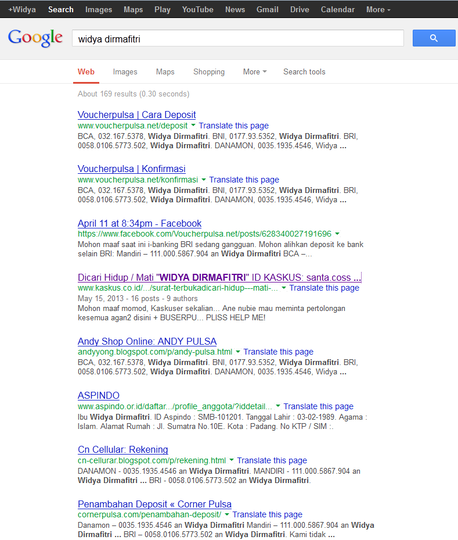
Task: Open News from the top bar
Action: (x=235, y=10)
